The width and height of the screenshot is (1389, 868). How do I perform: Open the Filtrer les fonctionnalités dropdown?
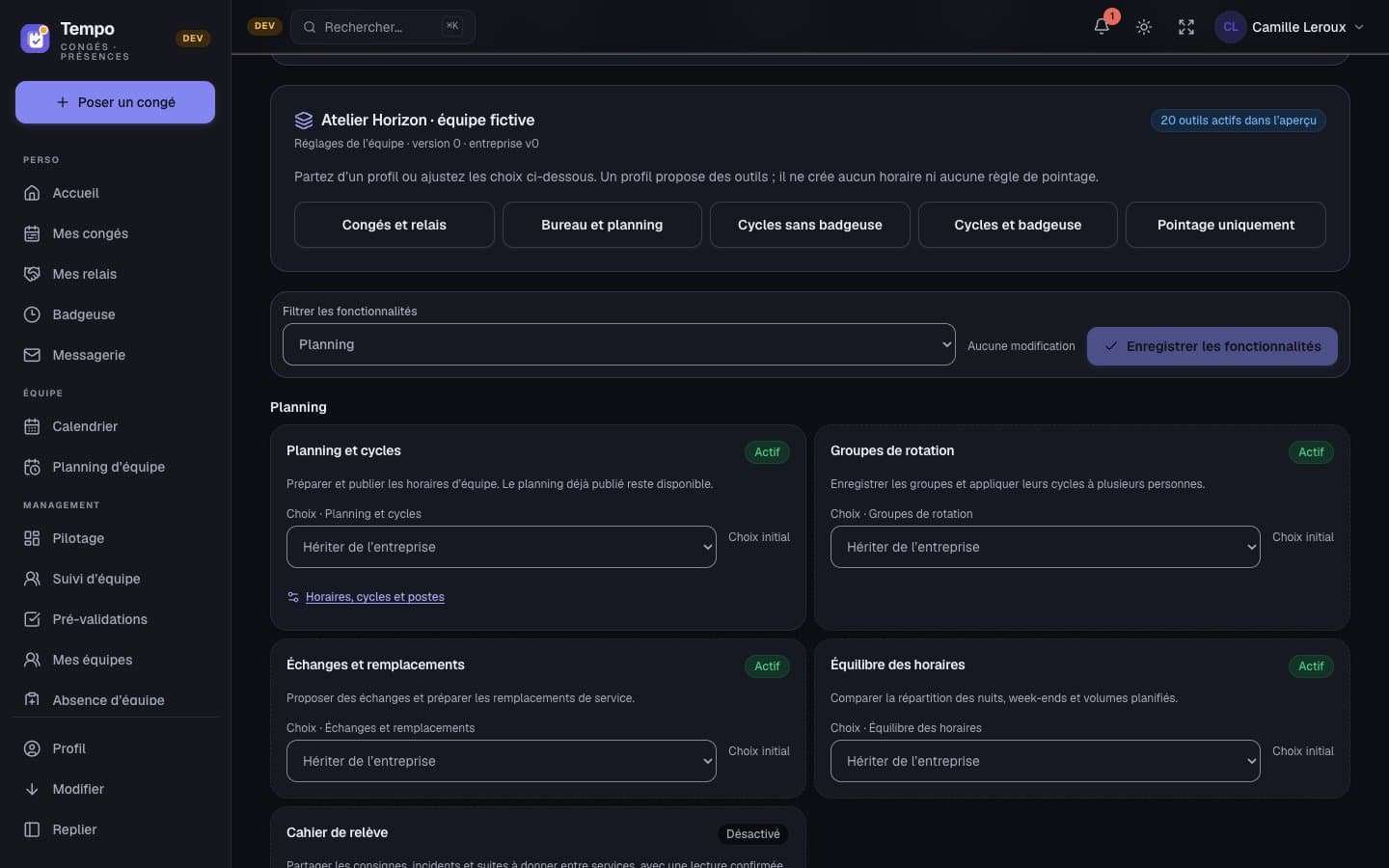pyautogui.click(x=618, y=344)
